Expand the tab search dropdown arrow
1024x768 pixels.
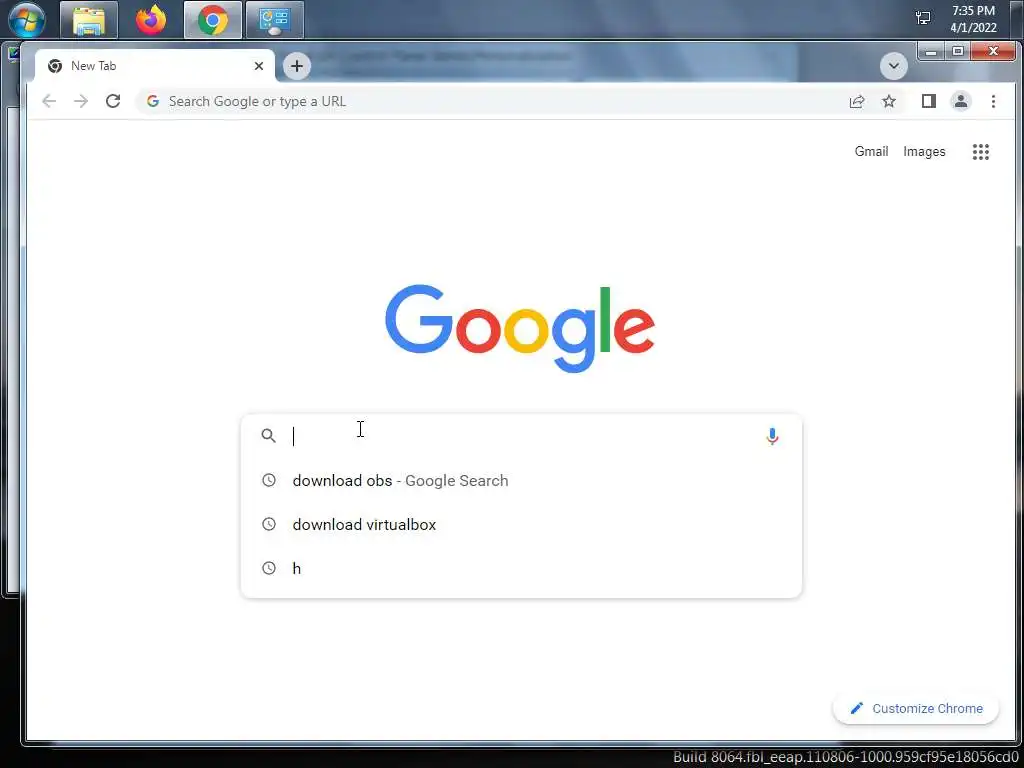coord(893,66)
